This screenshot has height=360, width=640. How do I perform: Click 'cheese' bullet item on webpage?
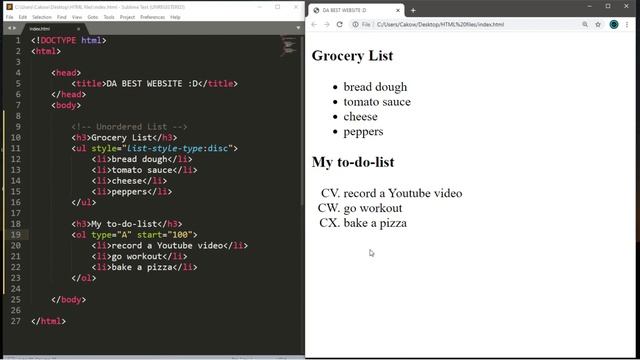click(x=360, y=117)
